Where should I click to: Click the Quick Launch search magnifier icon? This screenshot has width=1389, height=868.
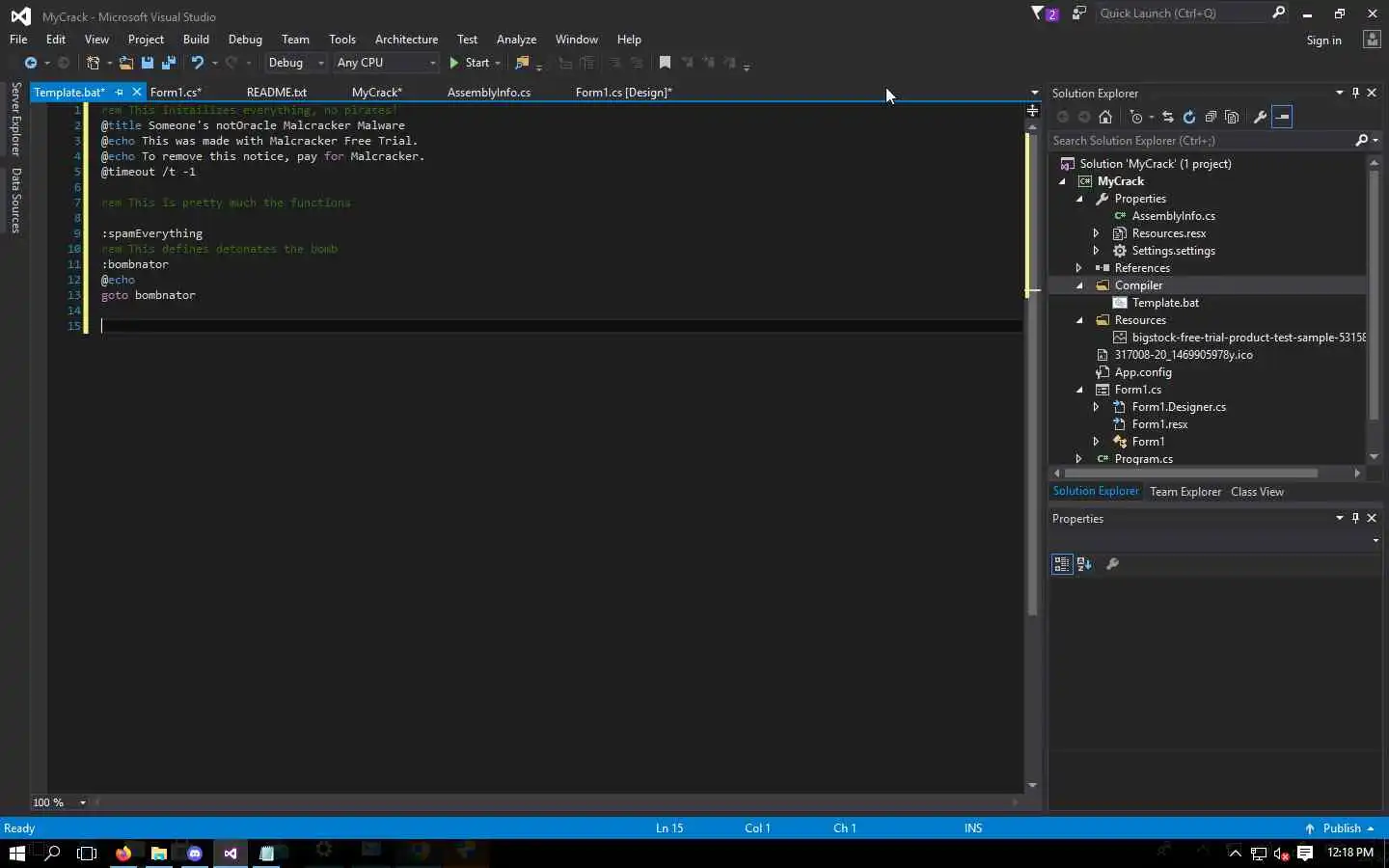tap(1279, 13)
